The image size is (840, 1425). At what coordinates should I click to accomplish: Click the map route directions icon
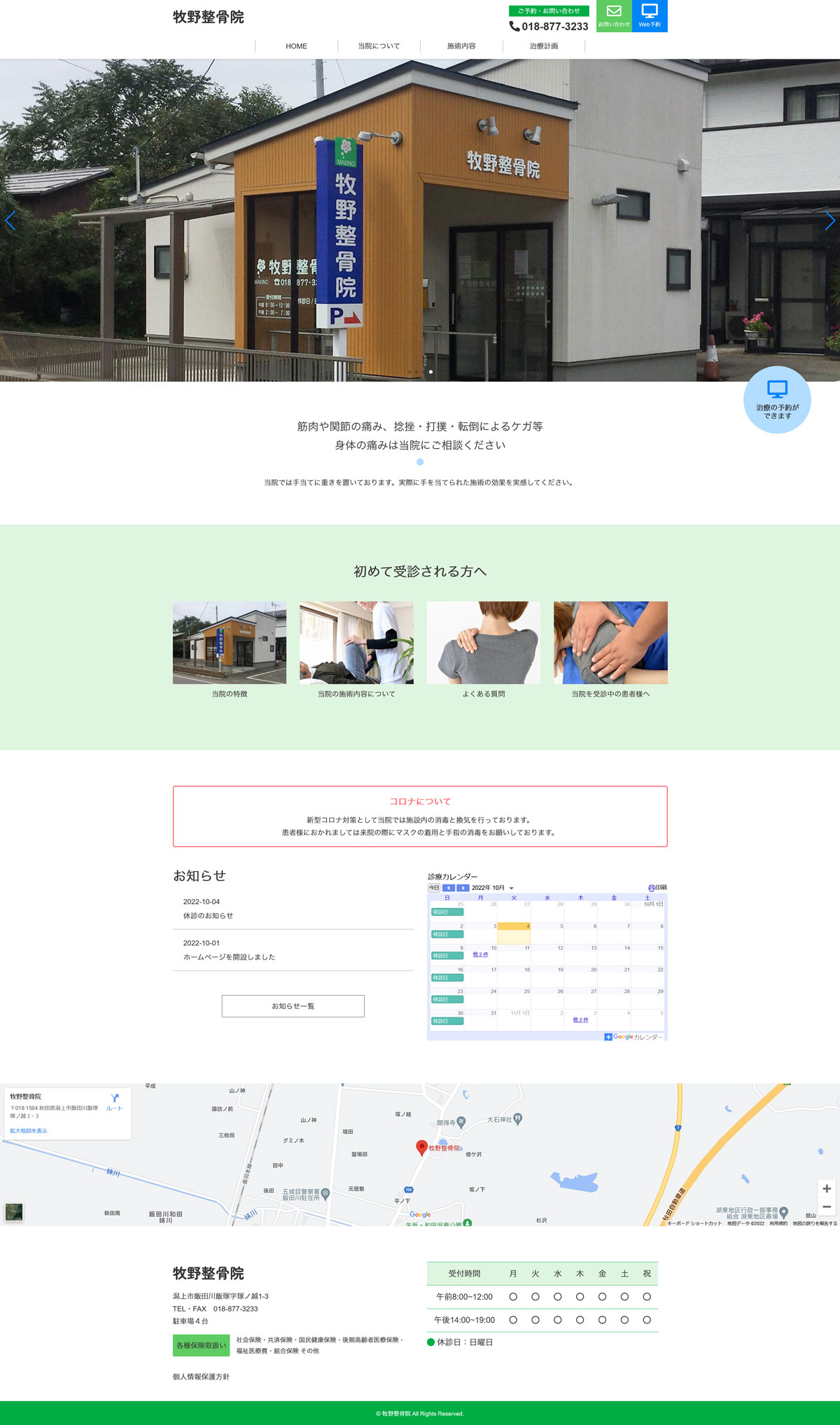pos(115,1098)
